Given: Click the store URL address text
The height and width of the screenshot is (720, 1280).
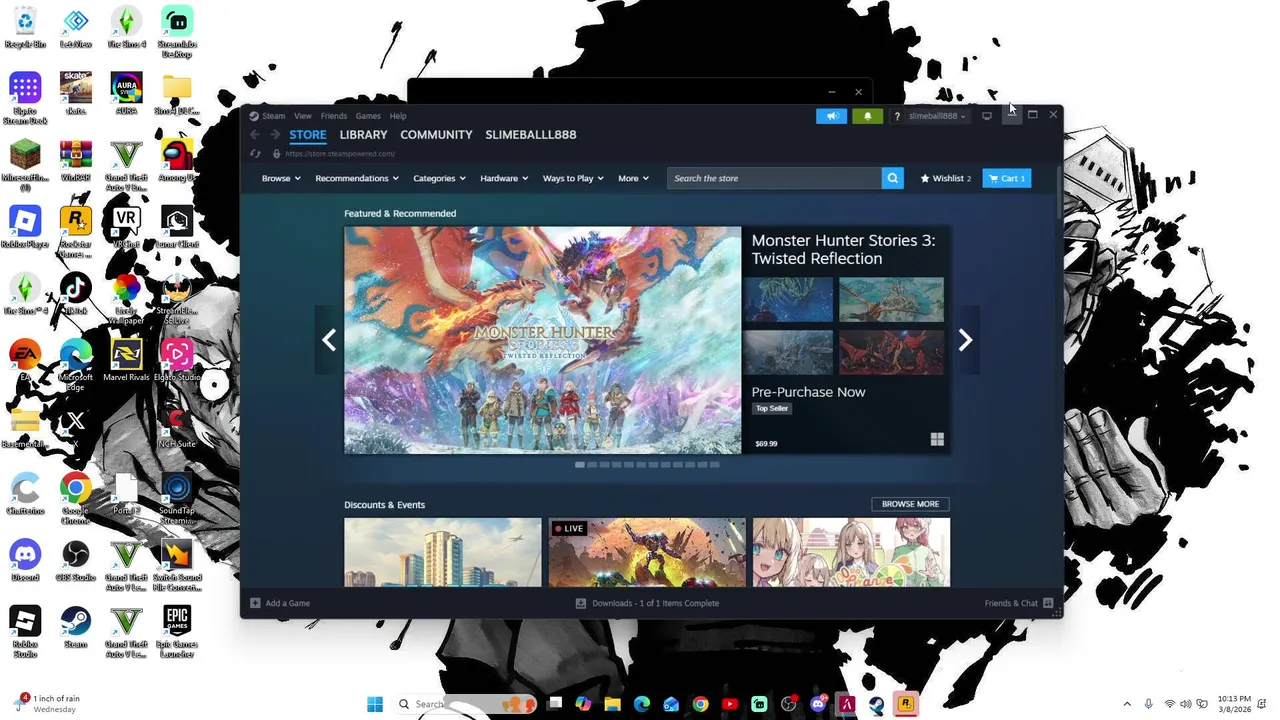Looking at the screenshot, I should coord(340,154).
